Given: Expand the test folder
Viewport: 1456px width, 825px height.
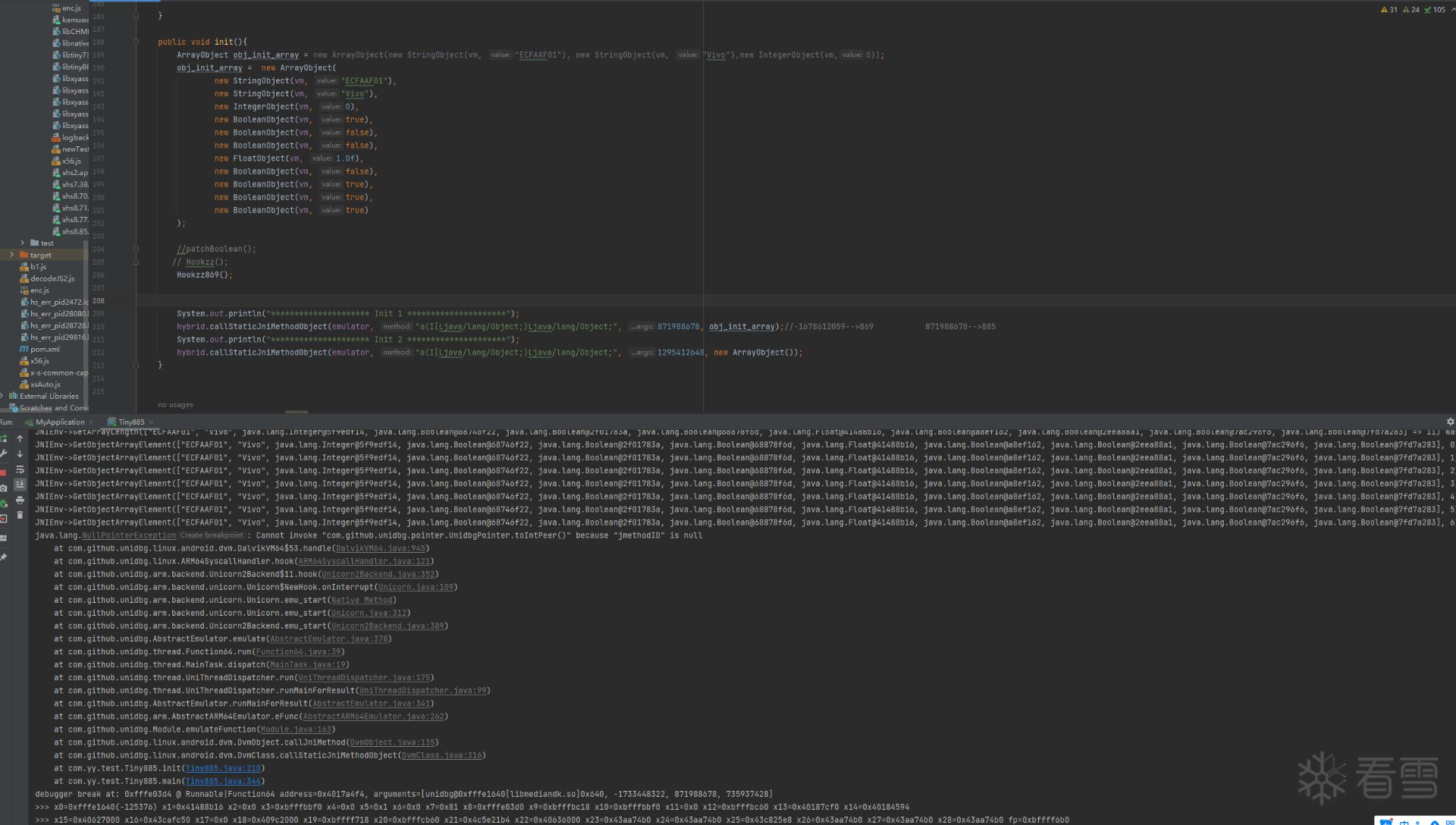Looking at the screenshot, I should pos(22,243).
